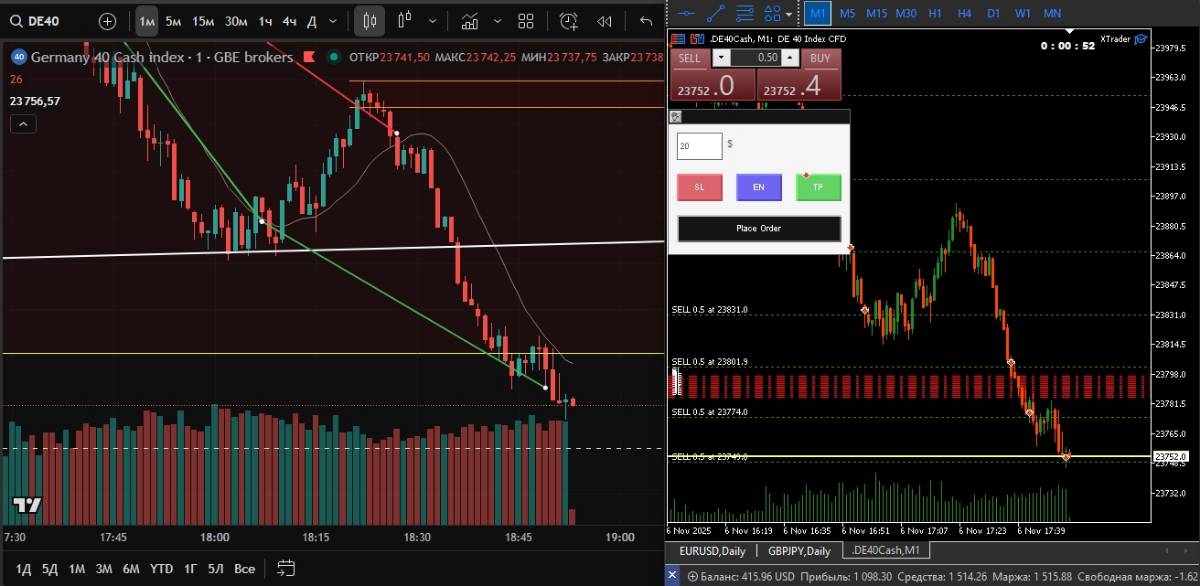
Task: Click the add symbol plus icon
Action: 107,21
